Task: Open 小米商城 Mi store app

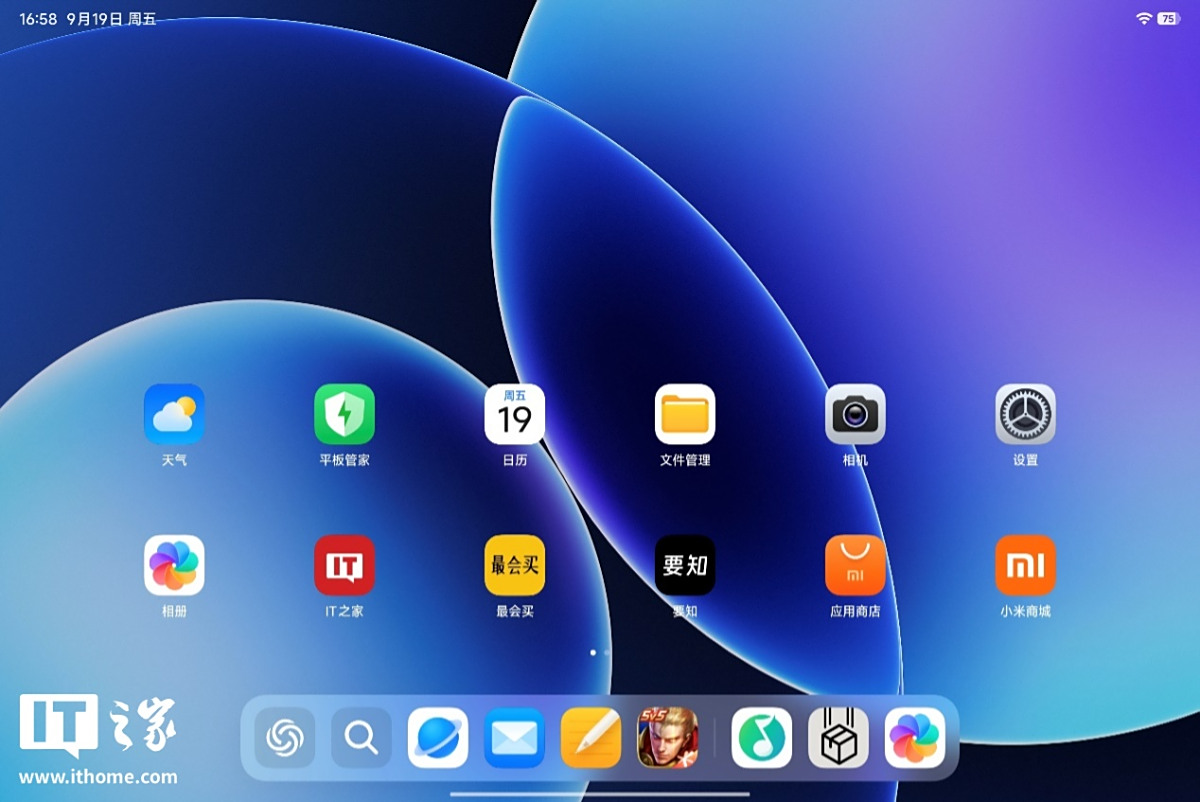Action: [x=1025, y=565]
